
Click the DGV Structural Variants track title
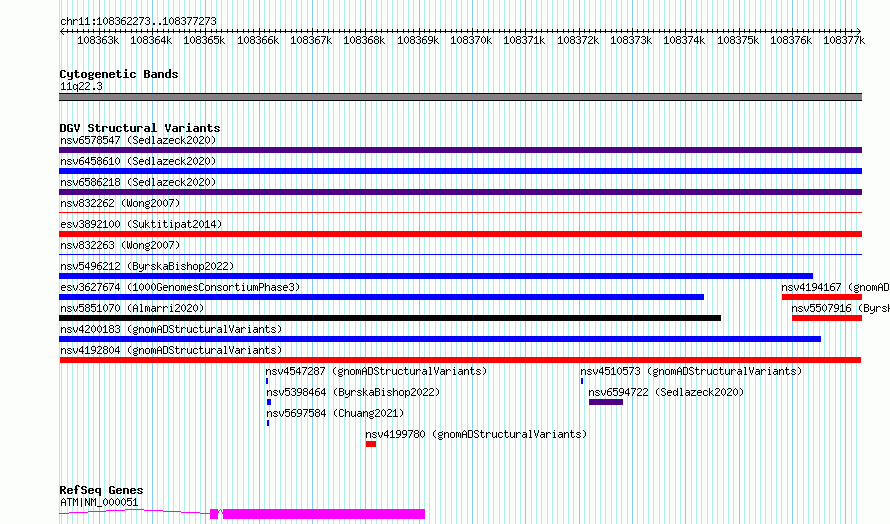pos(140,128)
